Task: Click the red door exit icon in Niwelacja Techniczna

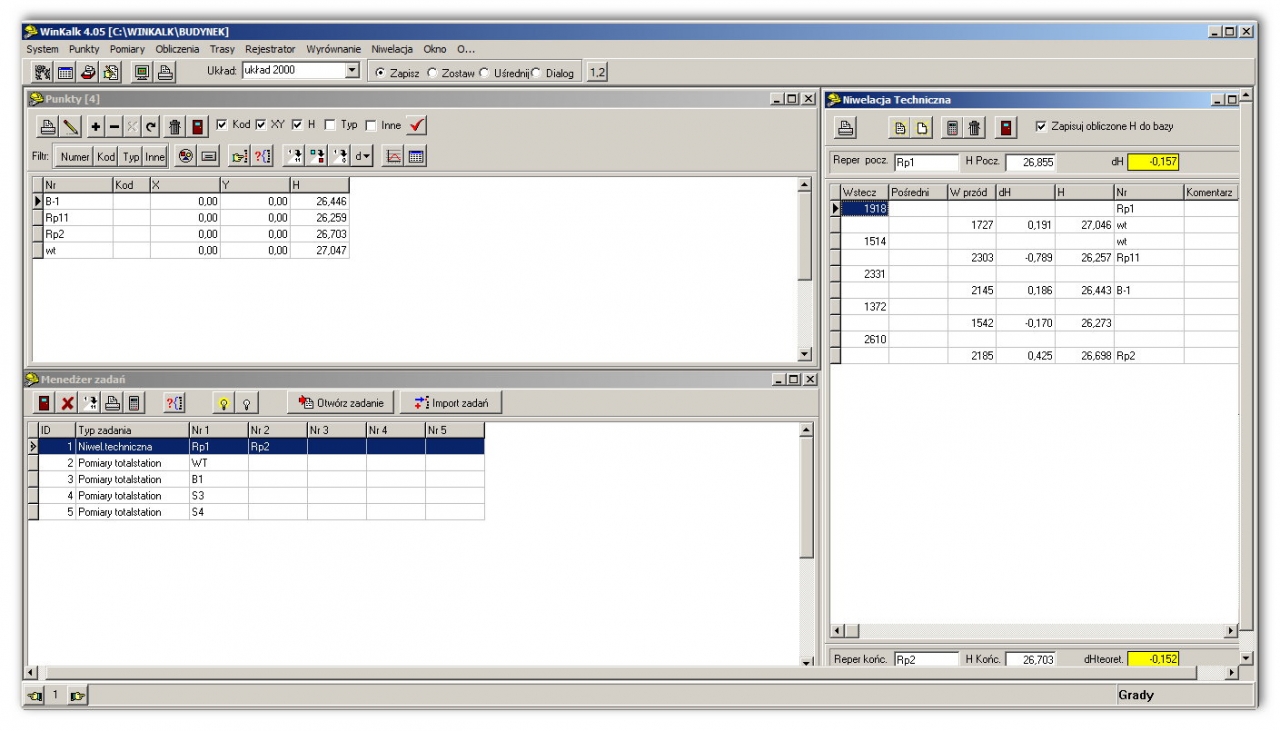Action: tap(1007, 128)
